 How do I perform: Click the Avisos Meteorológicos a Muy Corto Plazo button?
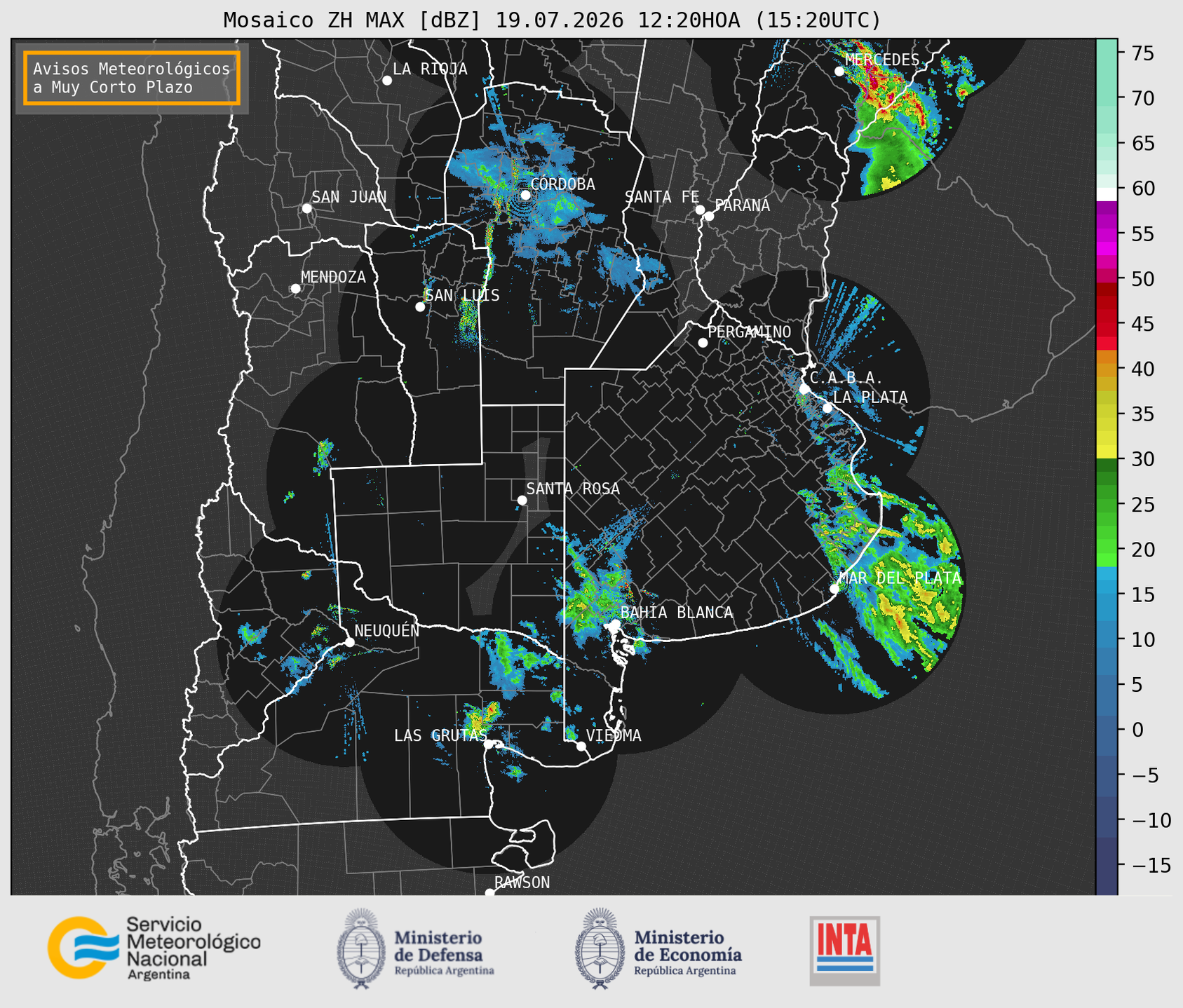132,78
